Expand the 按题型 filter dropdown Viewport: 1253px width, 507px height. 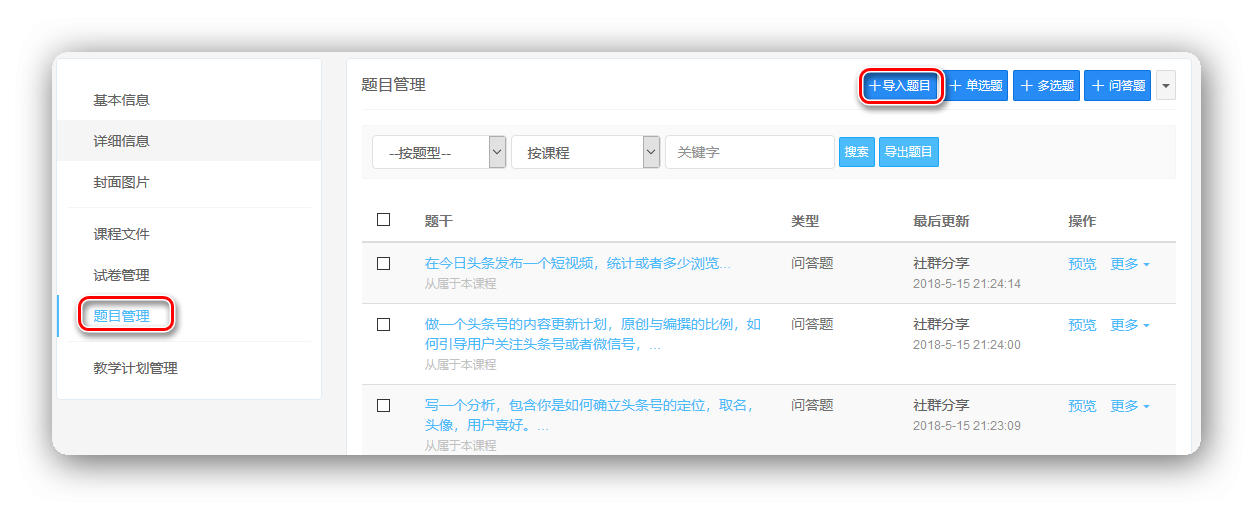click(x=438, y=152)
